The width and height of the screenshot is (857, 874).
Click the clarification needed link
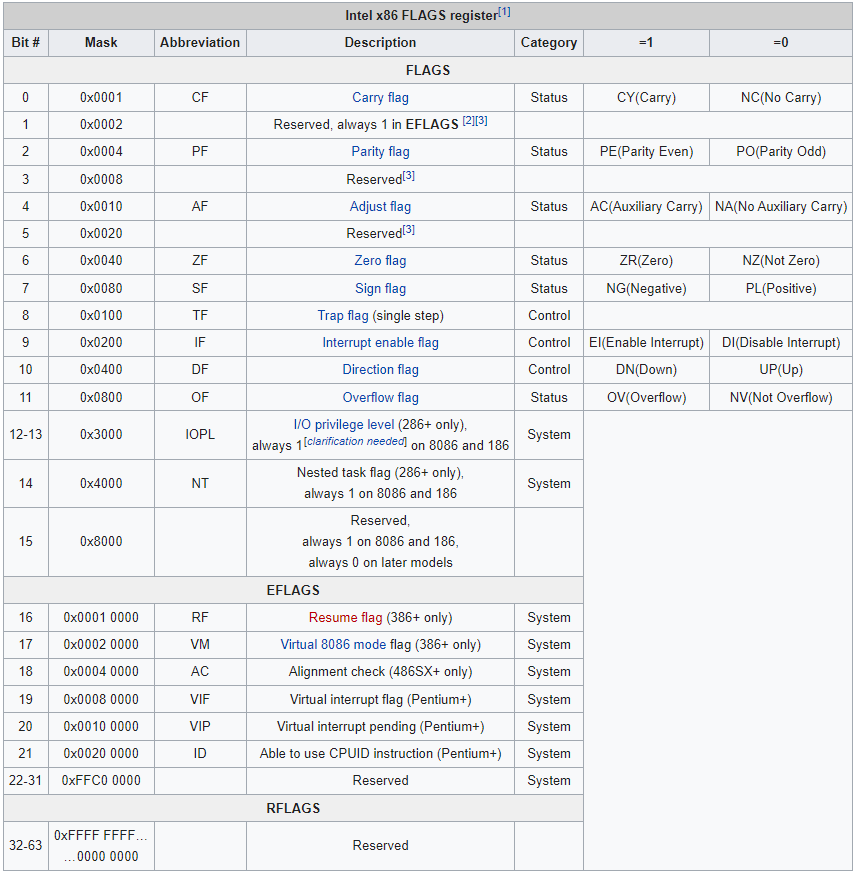(x=355, y=441)
